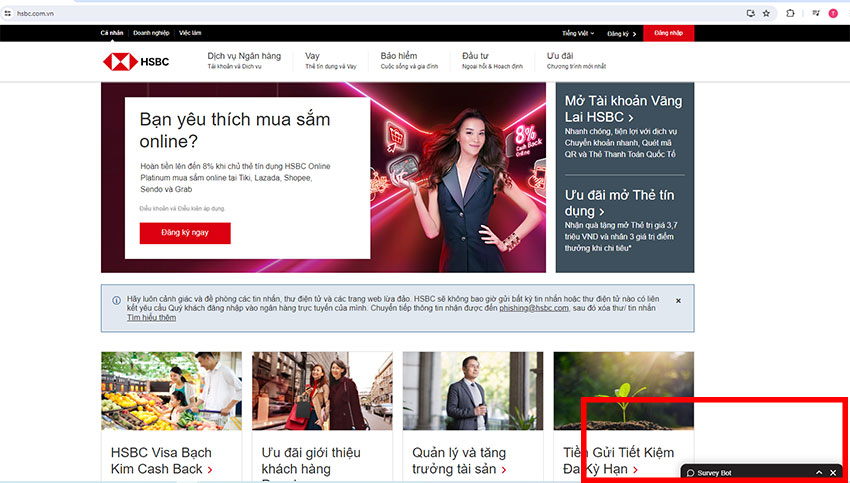Select the Cá nhân tab
Image resolution: width=850 pixels, height=483 pixels.
click(112, 33)
